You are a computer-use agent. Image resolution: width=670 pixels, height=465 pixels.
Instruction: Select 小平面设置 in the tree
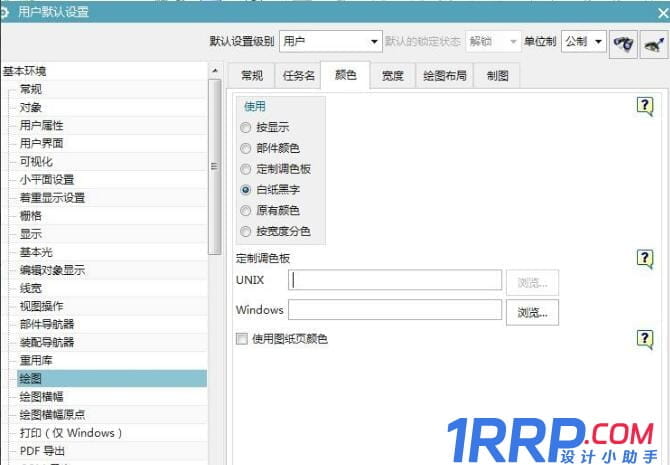click(47, 180)
